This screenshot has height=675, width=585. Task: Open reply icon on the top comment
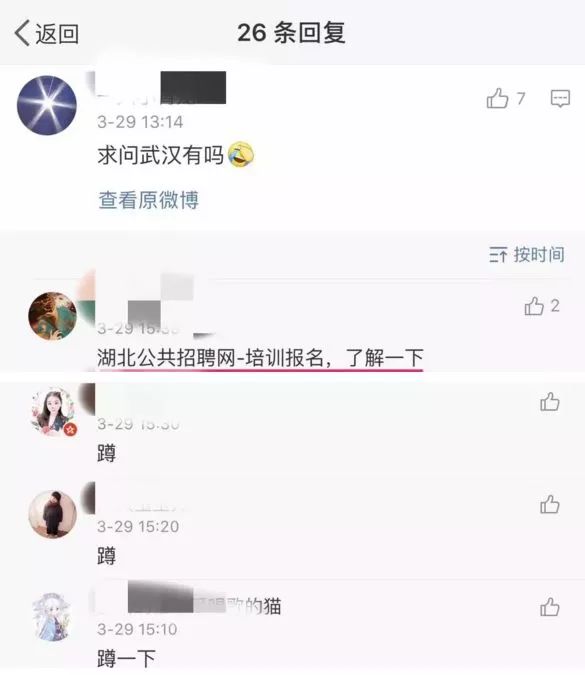click(560, 99)
